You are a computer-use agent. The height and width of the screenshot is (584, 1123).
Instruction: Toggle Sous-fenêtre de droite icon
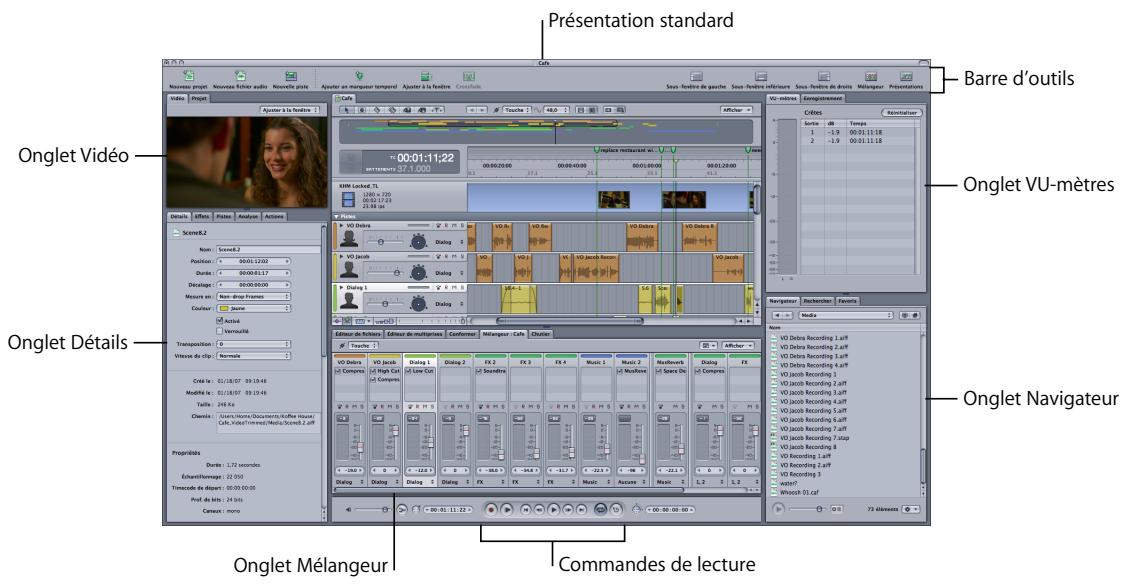[x=824, y=76]
